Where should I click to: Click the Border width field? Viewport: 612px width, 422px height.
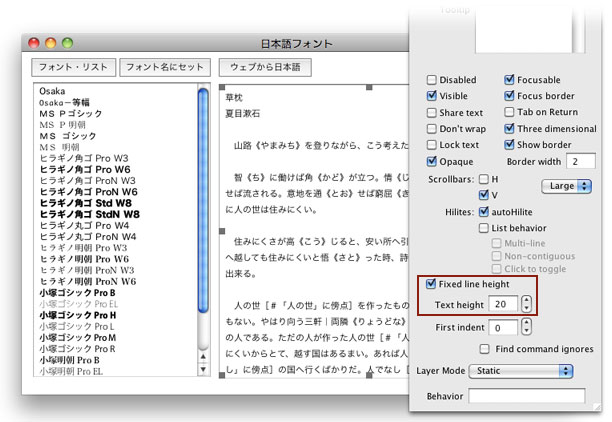pyautogui.click(x=581, y=161)
